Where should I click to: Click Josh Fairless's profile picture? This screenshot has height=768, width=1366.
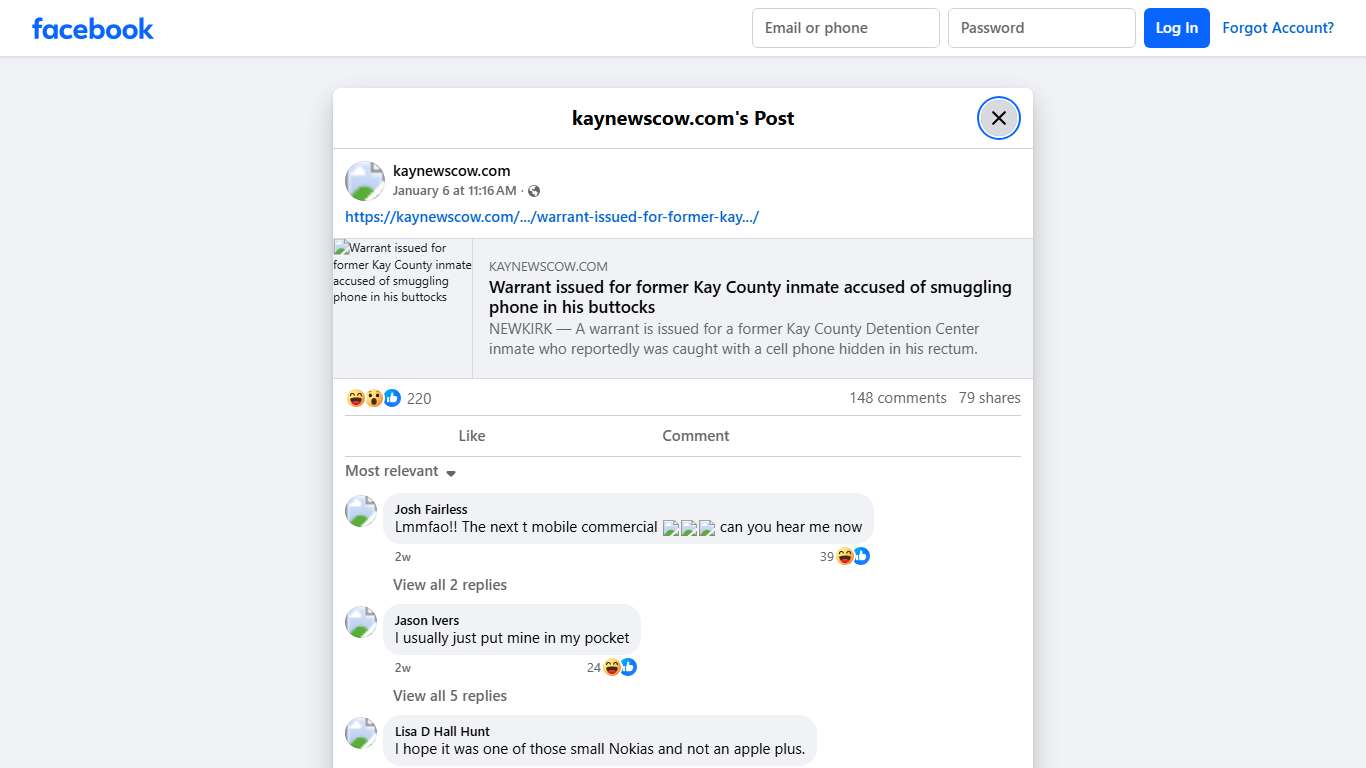(x=360, y=511)
